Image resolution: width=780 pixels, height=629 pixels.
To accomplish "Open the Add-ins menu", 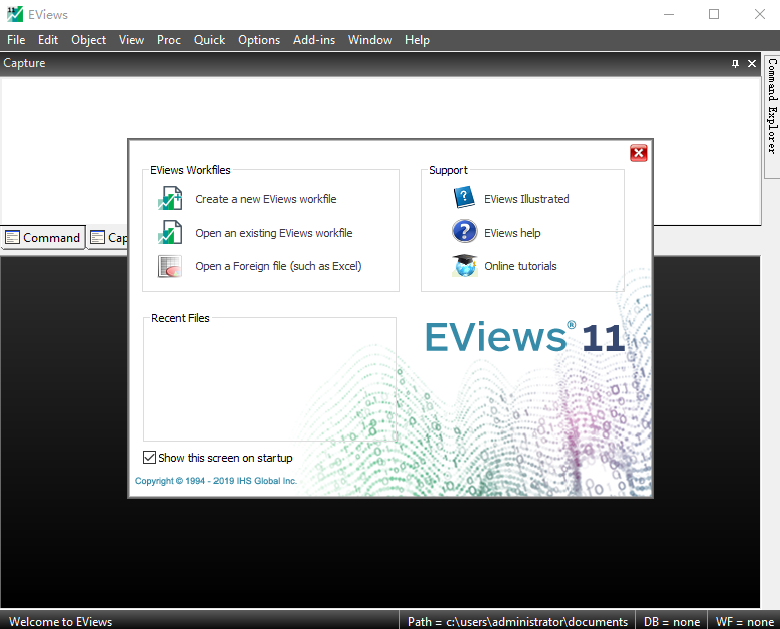I will tap(314, 40).
